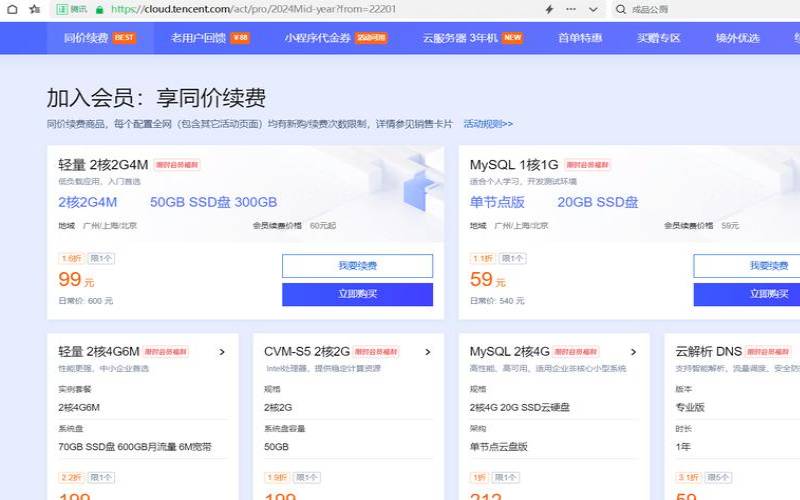Screen dimensions: 800x500
Task: Click the 单节点云盘版 architecture text
Action: 498,447
